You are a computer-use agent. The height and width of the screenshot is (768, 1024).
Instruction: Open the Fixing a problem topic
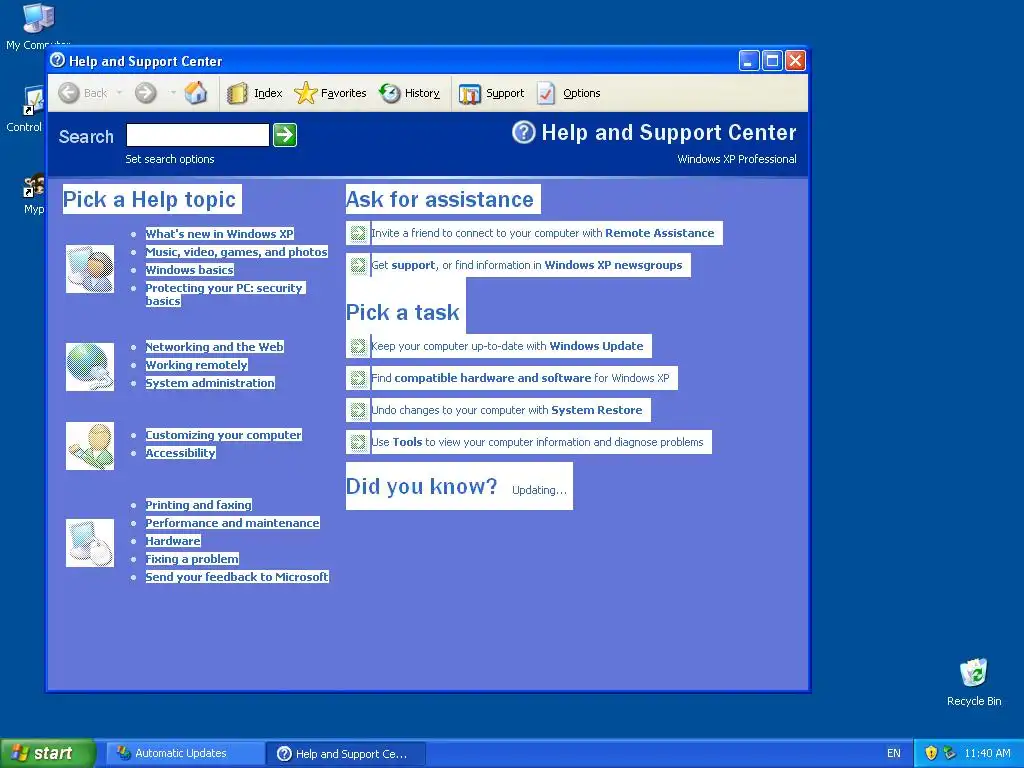[192, 559]
